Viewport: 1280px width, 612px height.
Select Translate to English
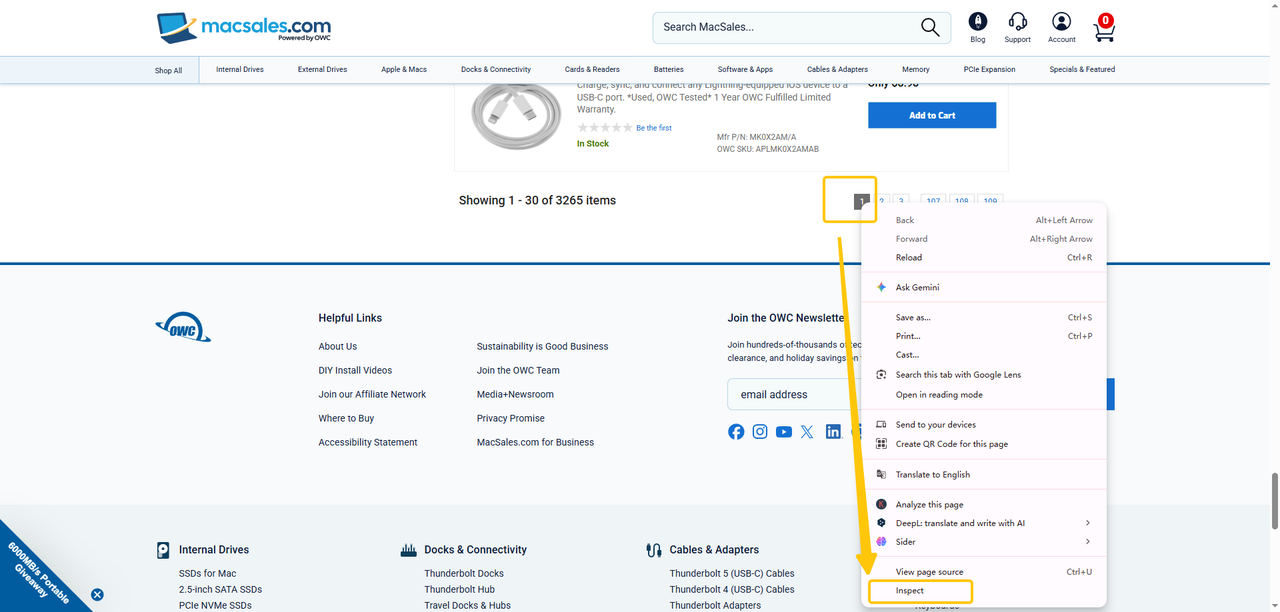(x=984, y=475)
